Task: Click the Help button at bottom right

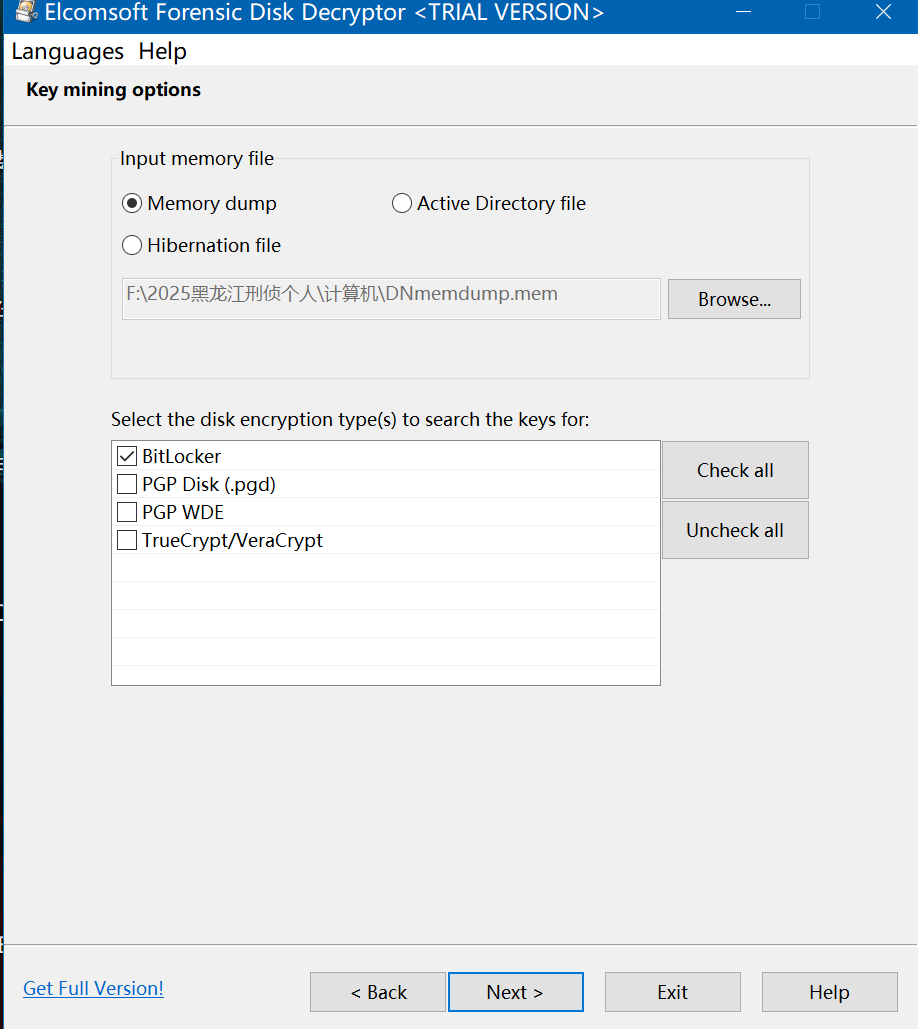Action: click(x=829, y=992)
